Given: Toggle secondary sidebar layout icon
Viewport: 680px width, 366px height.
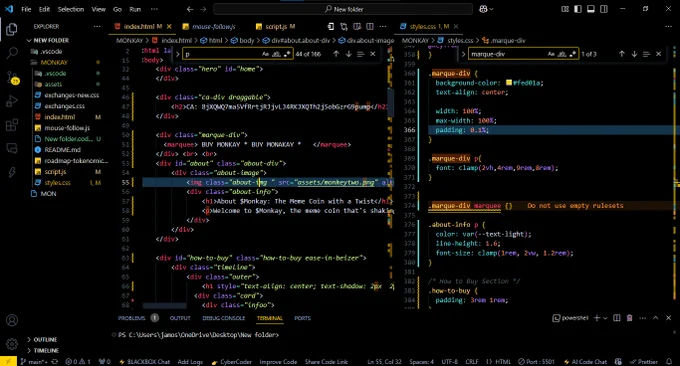Looking at the screenshot, I should [604, 9].
